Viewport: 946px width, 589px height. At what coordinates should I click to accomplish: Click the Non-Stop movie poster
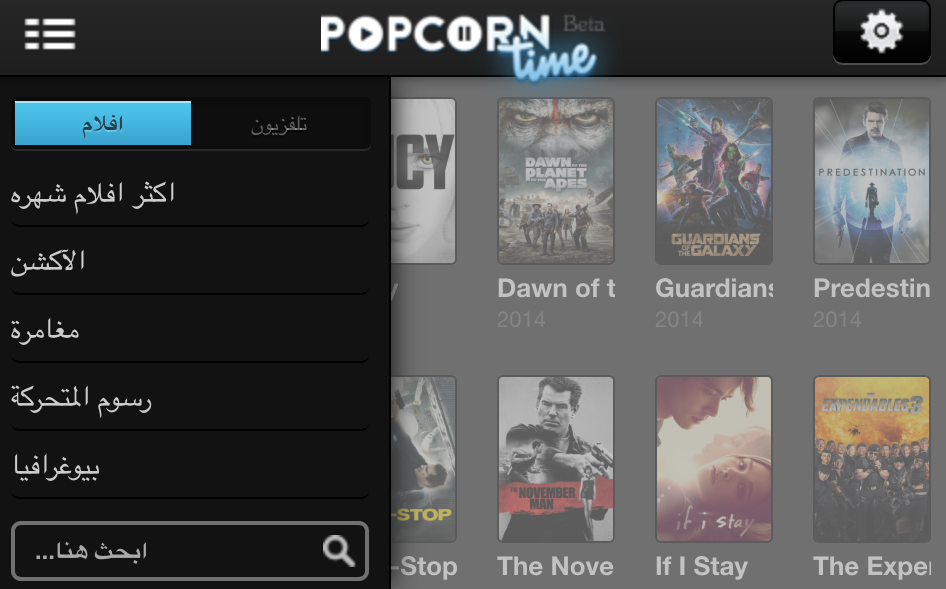pyautogui.click(x=424, y=459)
